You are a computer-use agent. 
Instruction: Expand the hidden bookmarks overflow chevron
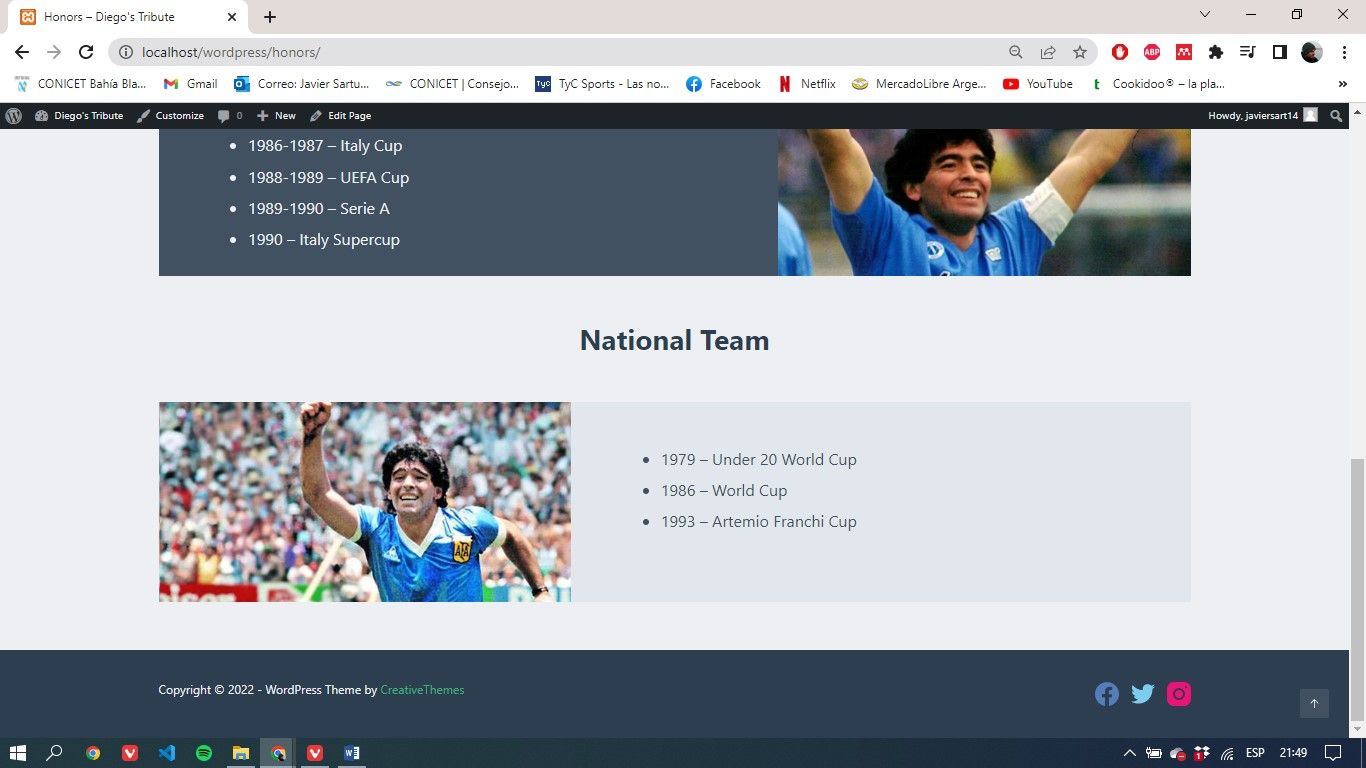pyautogui.click(x=1342, y=84)
